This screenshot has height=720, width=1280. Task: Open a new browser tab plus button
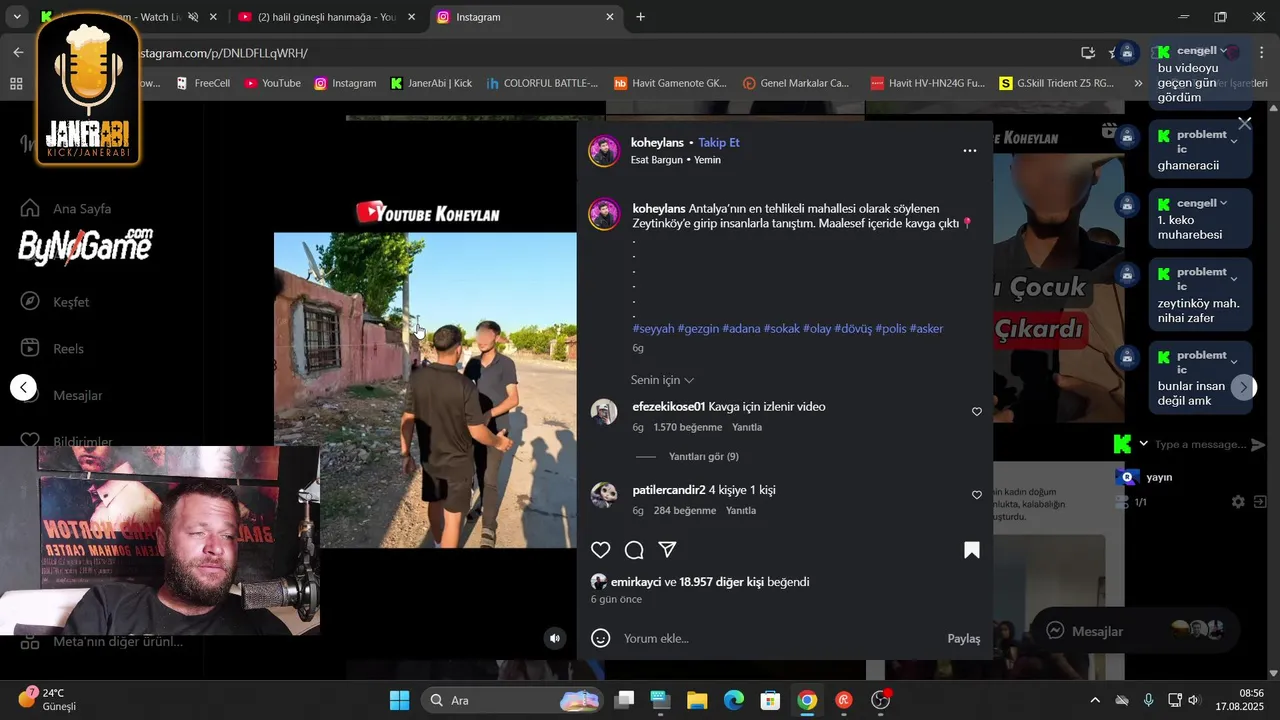click(x=640, y=17)
